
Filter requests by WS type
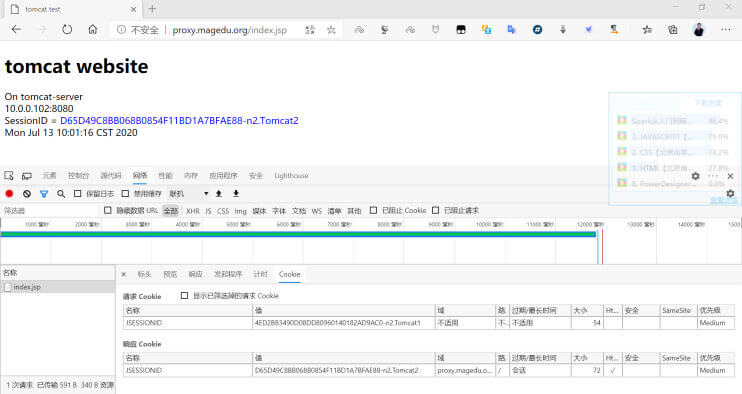pos(317,211)
